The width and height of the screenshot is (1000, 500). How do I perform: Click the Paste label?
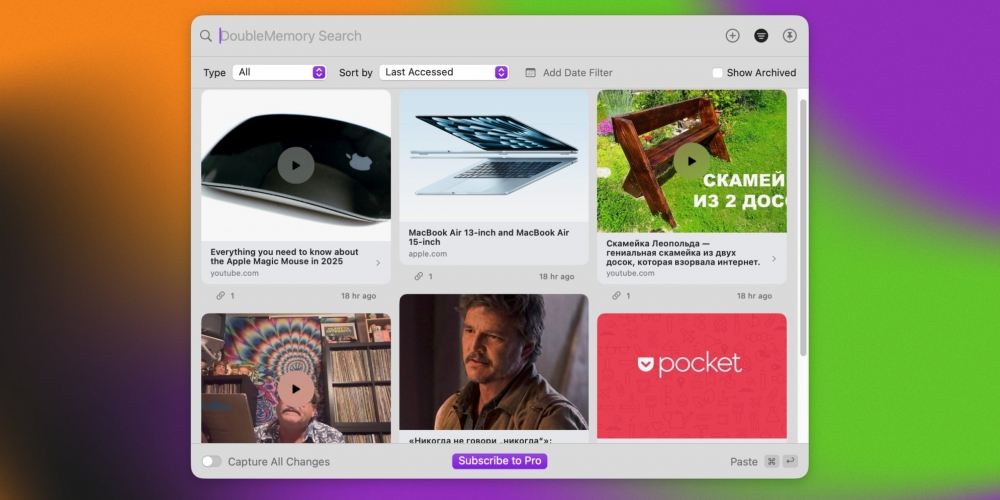click(744, 462)
